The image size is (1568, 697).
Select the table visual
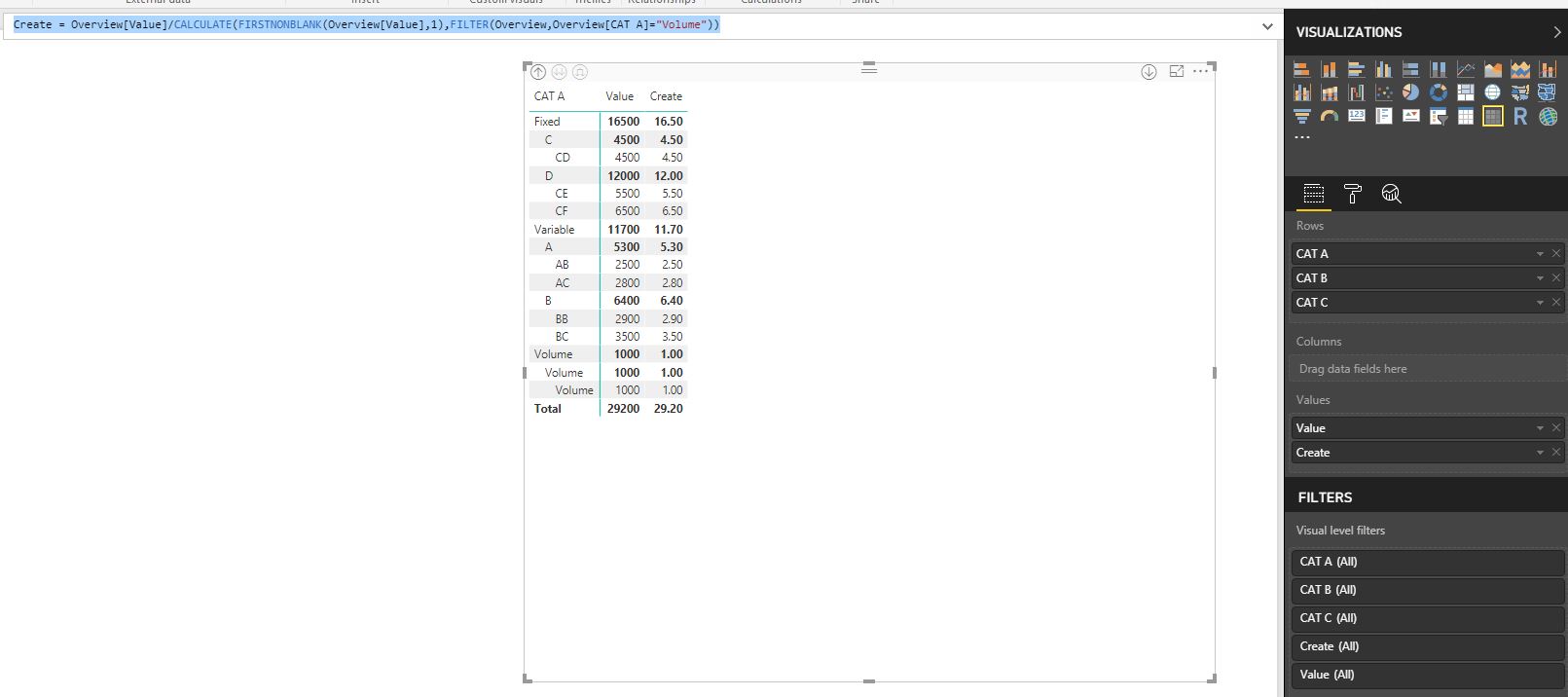(x=1466, y=116)
